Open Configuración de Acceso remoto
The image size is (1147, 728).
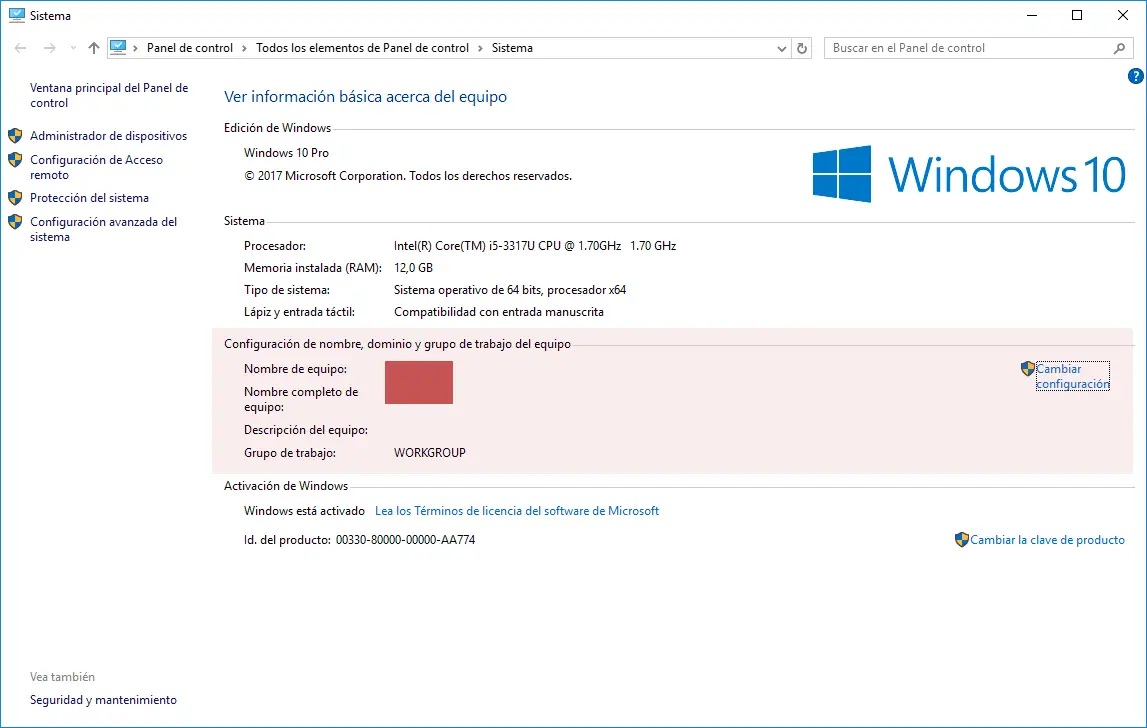point(96,167)
